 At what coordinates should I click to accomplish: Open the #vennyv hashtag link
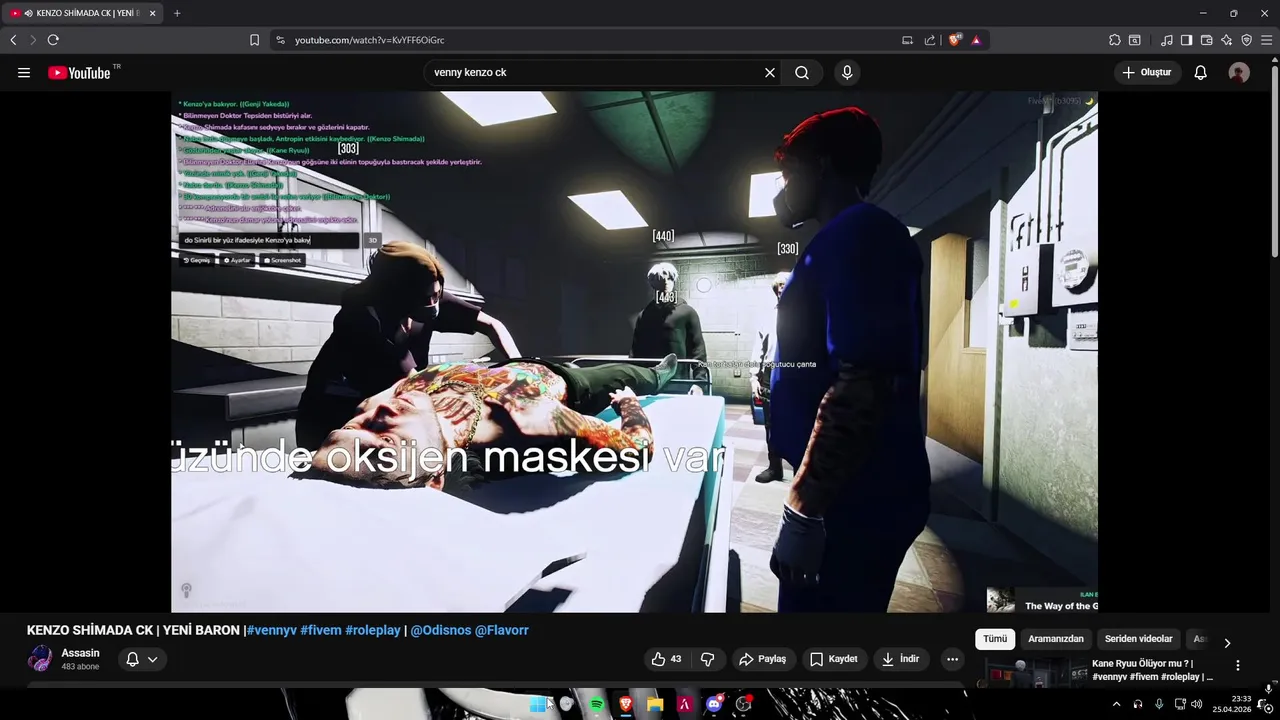271,631
